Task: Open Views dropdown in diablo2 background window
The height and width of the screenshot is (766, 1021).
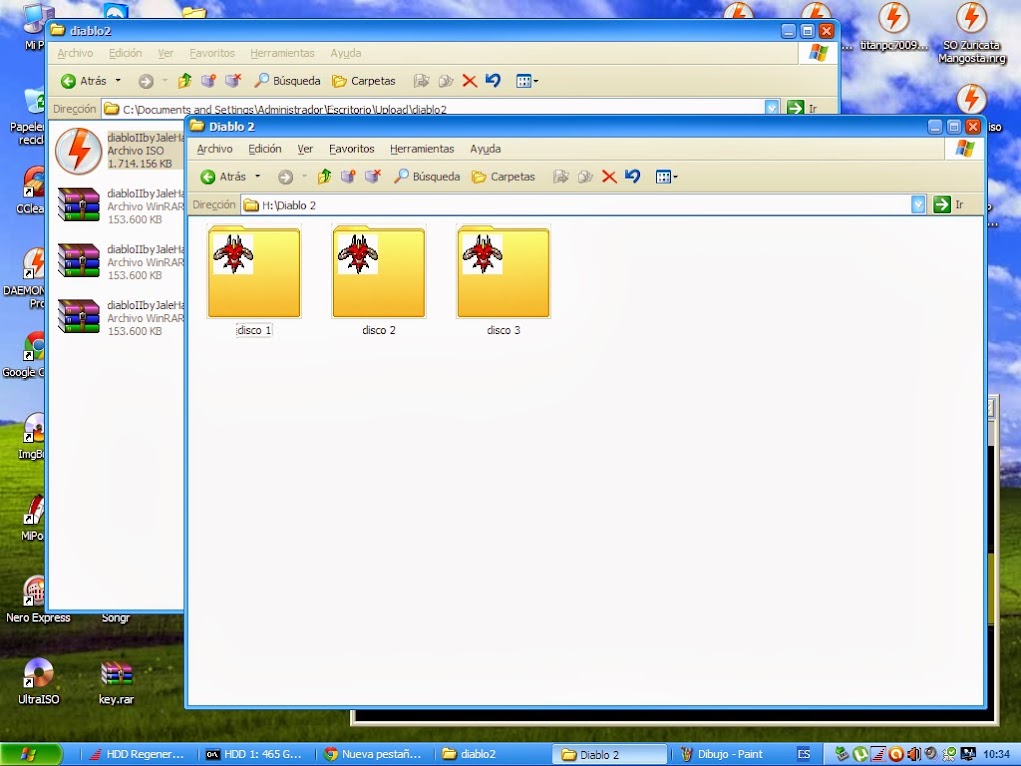Action: (x=526, y=81)
